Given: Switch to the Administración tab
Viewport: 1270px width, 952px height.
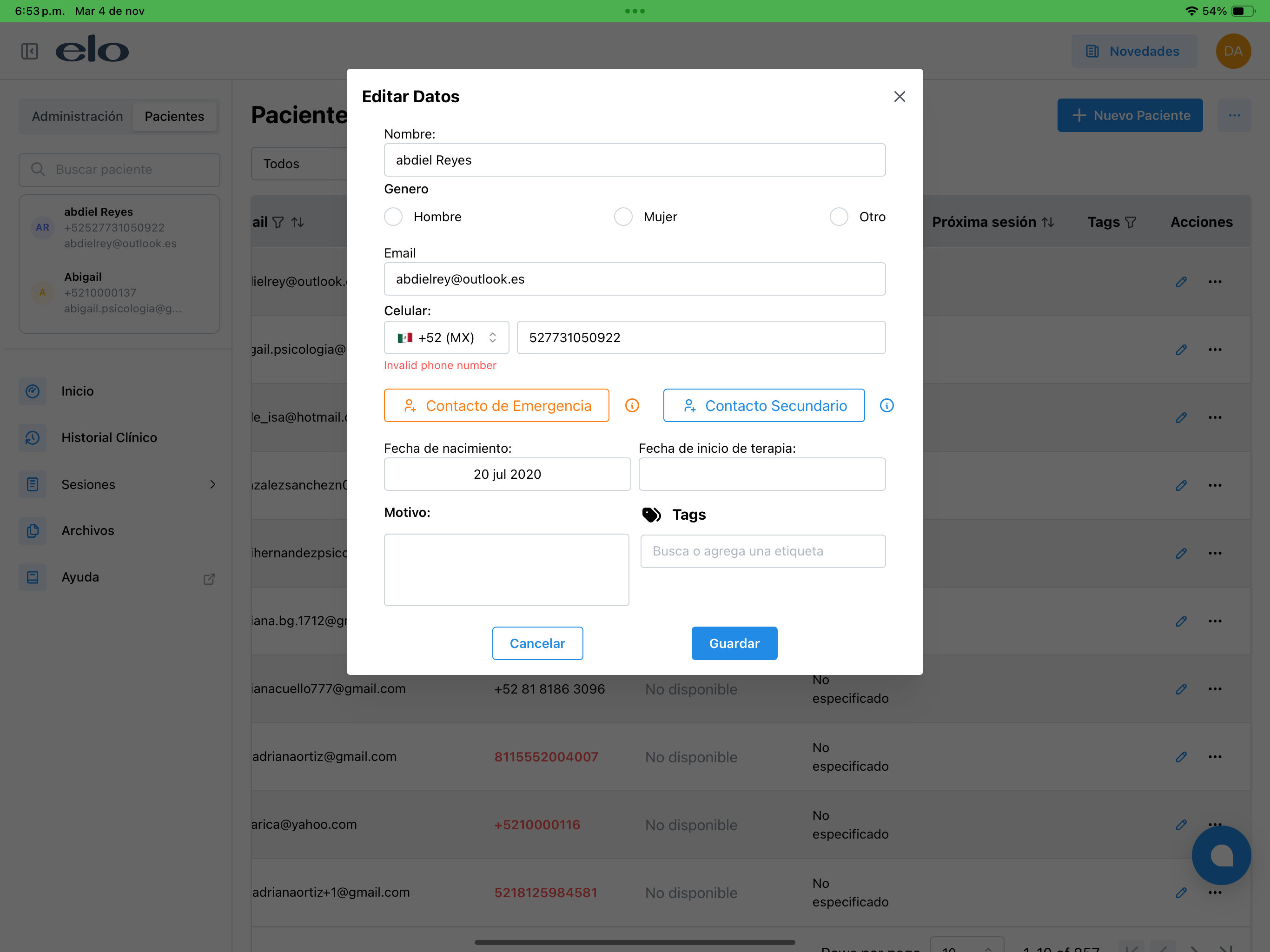Looking at the screenshot, I should (x=78, y=117).
